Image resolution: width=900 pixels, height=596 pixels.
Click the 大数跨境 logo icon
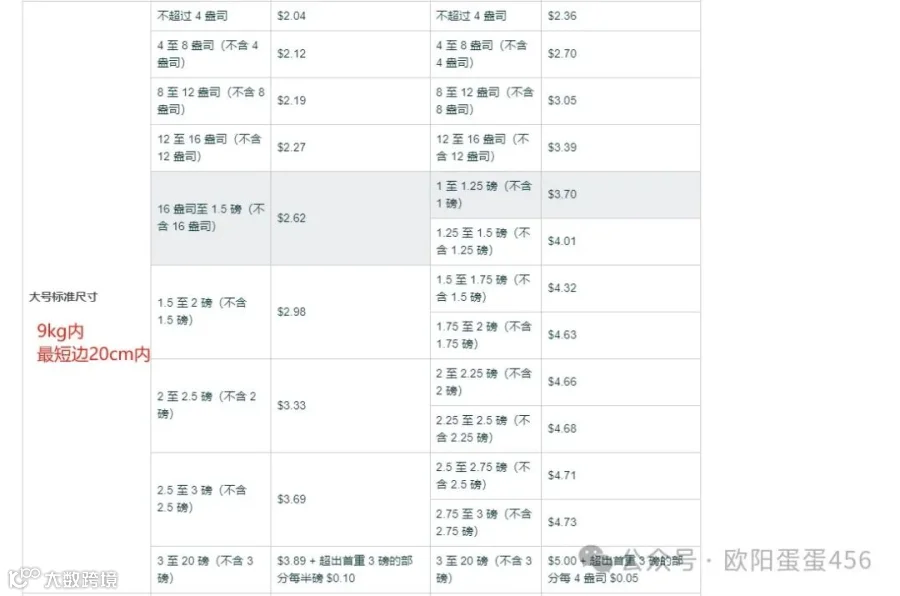24,577
